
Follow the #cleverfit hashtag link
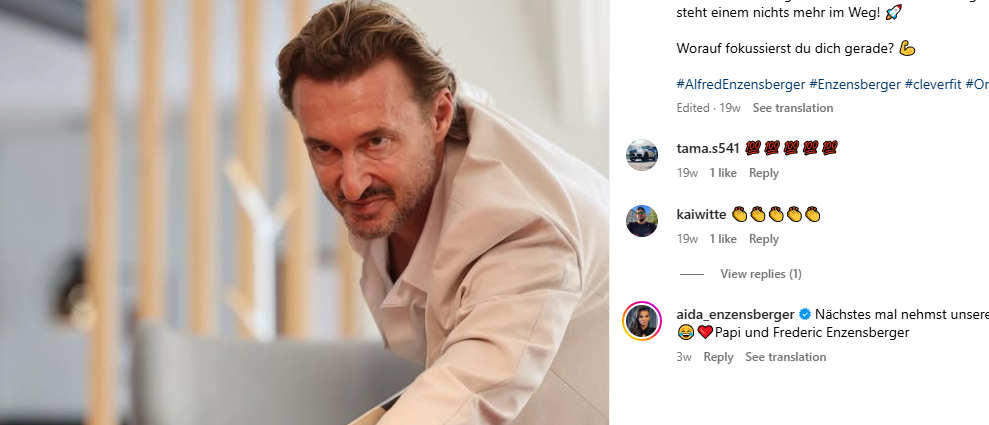(932, 85)
